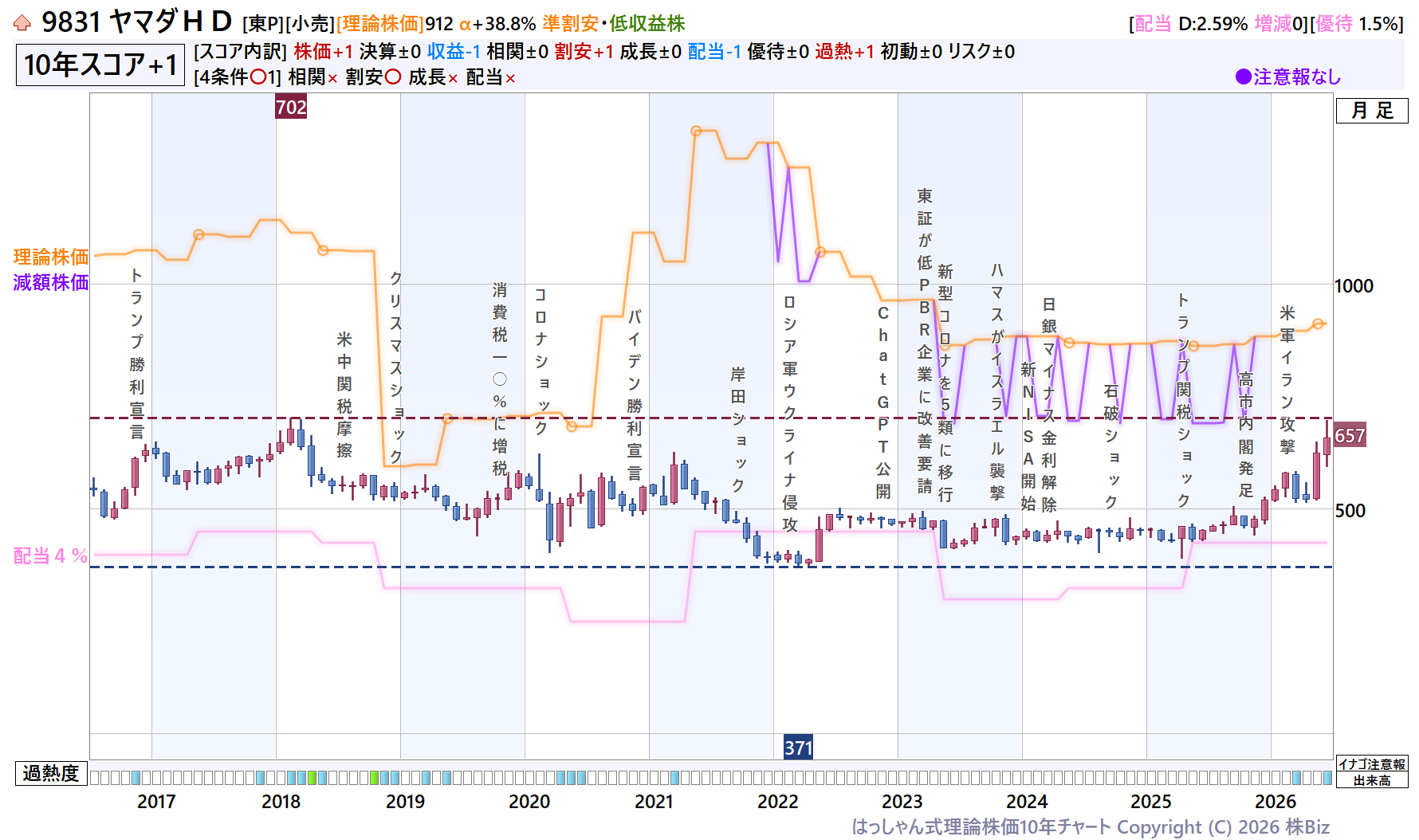Click the リスク±0 score item
The width and height of the screenshot is (1419, 840).
(x=981, y=52)
